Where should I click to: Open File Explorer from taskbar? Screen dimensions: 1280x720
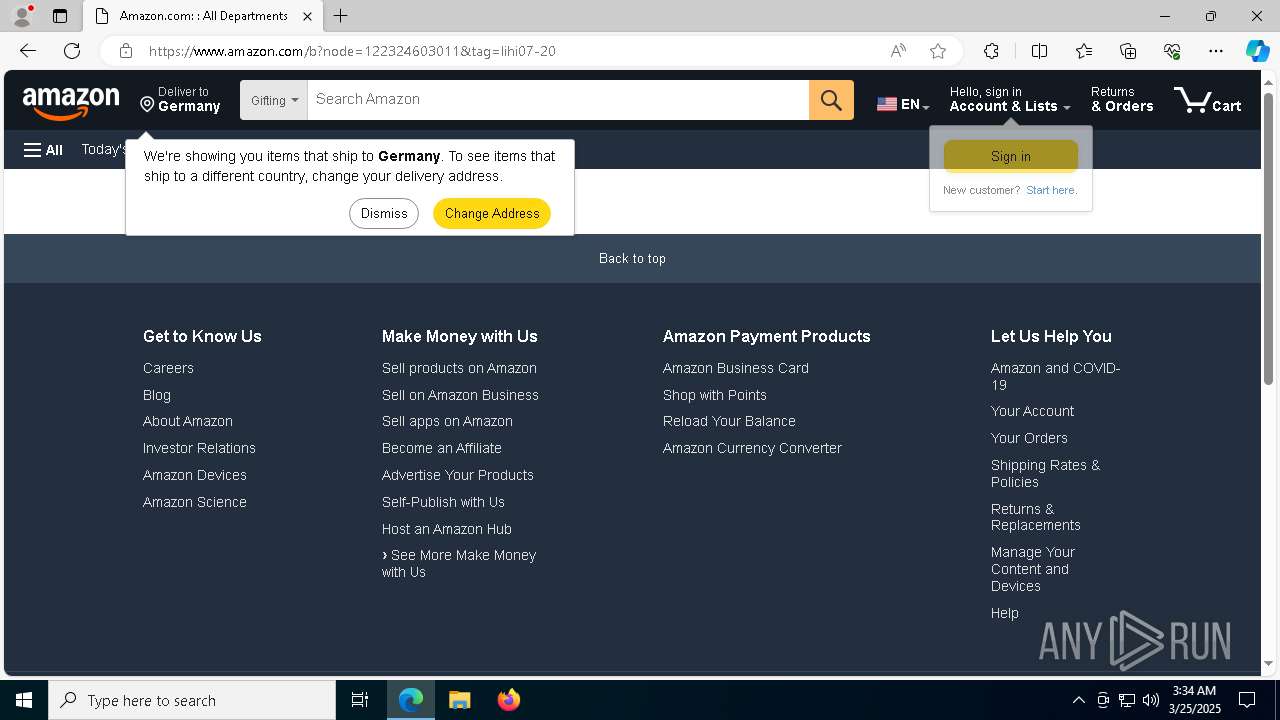tap(459, 700)
